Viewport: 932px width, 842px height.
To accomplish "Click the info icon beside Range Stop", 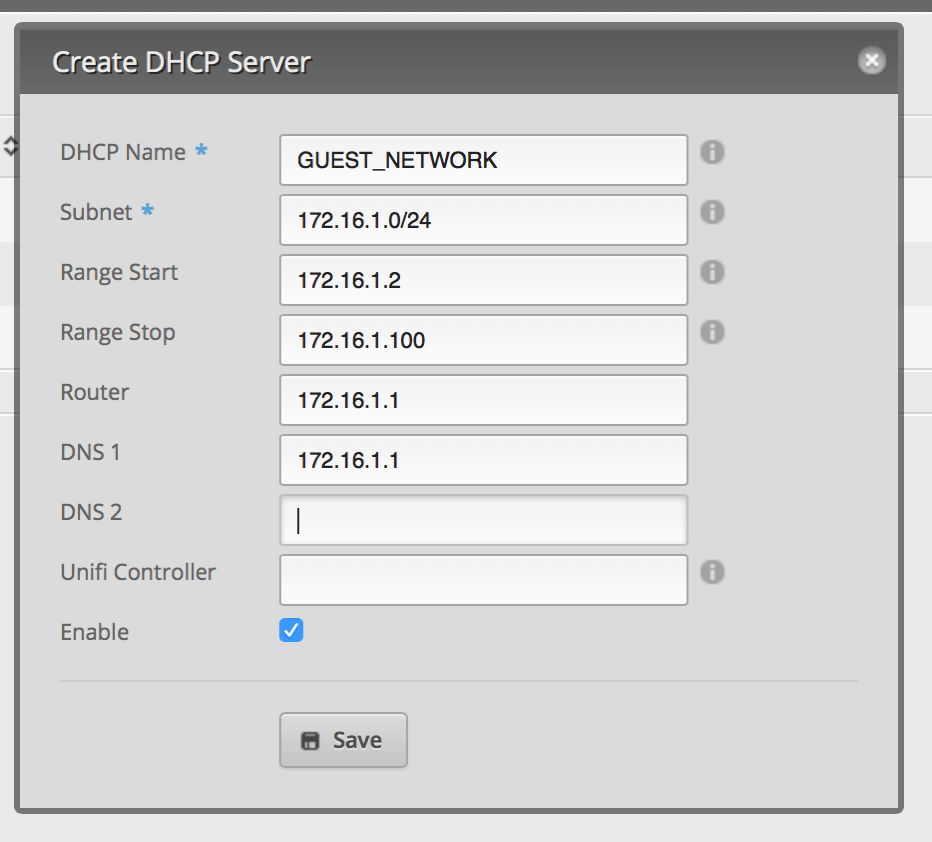I will coord(712,332).
